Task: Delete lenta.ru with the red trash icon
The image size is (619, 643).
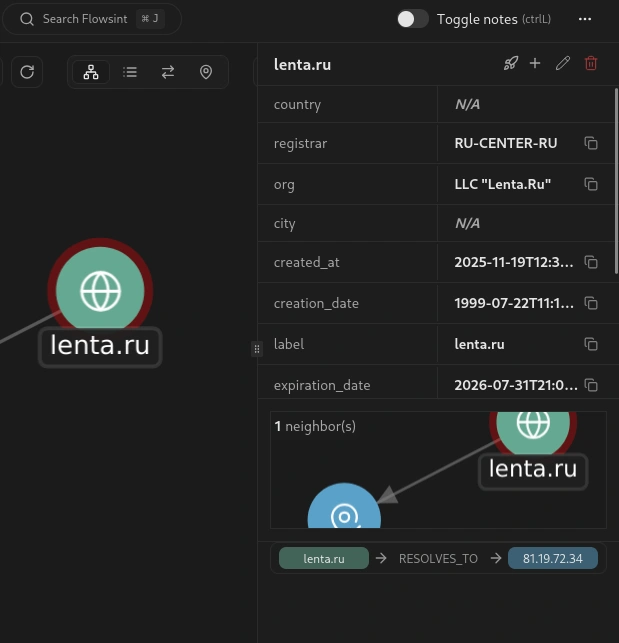Action: [x=591, y=64]
